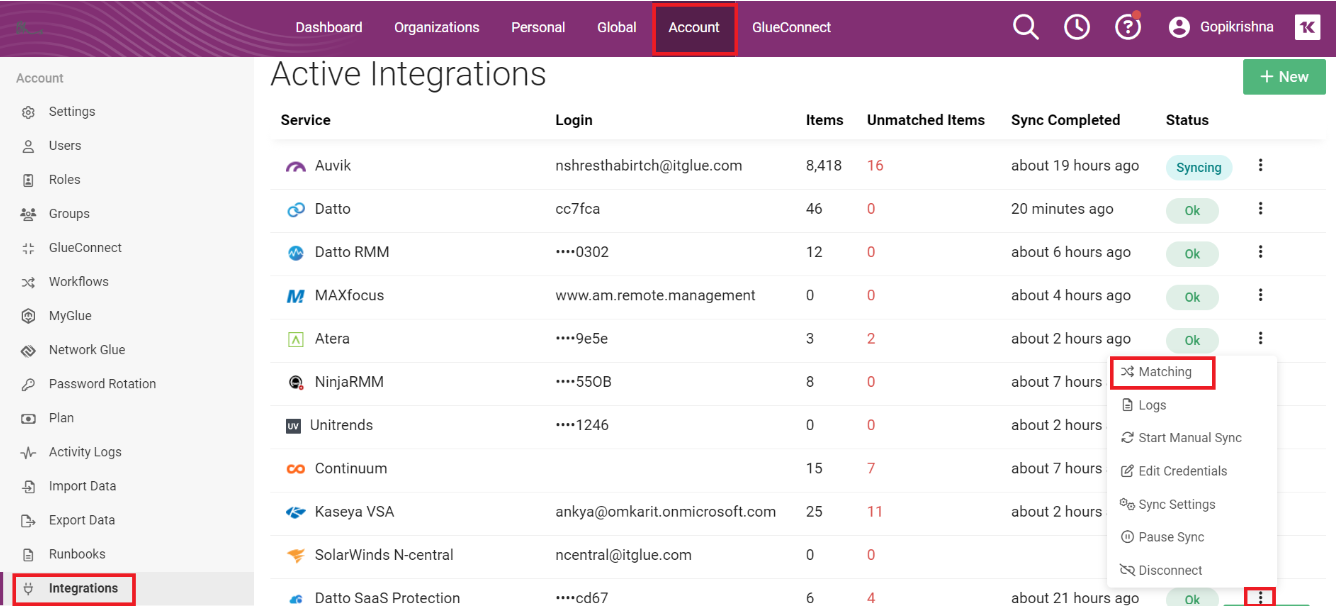Click the Datto Ok status badge
1336x613 pixels.
tap(1192, 211)
